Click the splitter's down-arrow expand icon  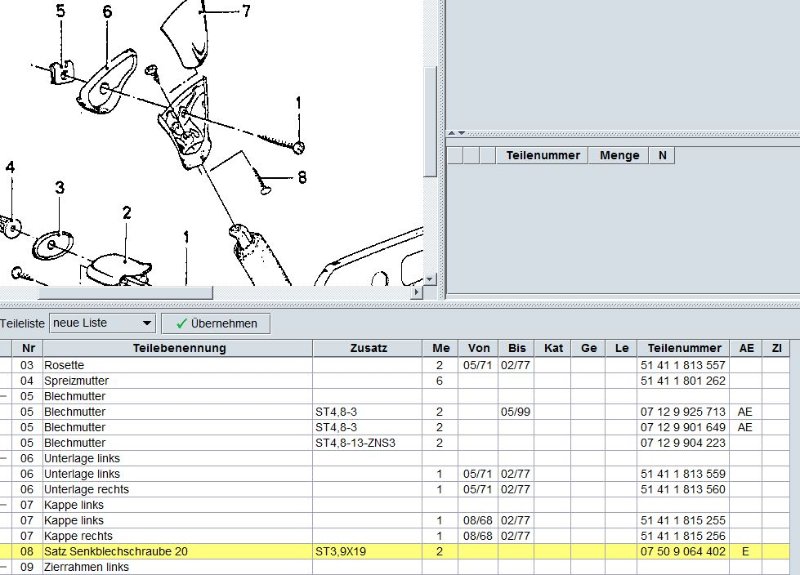click(x=461, y=132)
